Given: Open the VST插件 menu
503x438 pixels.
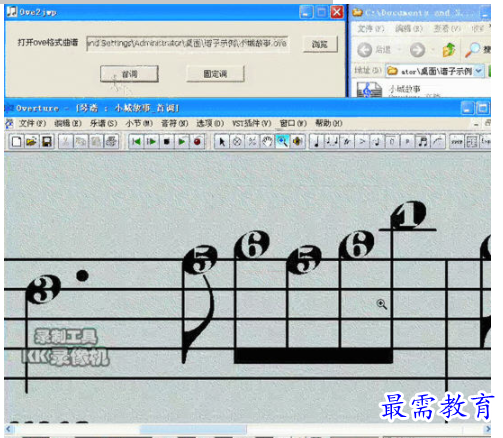Looking at the screenshot, I should (x=252, y=124).
